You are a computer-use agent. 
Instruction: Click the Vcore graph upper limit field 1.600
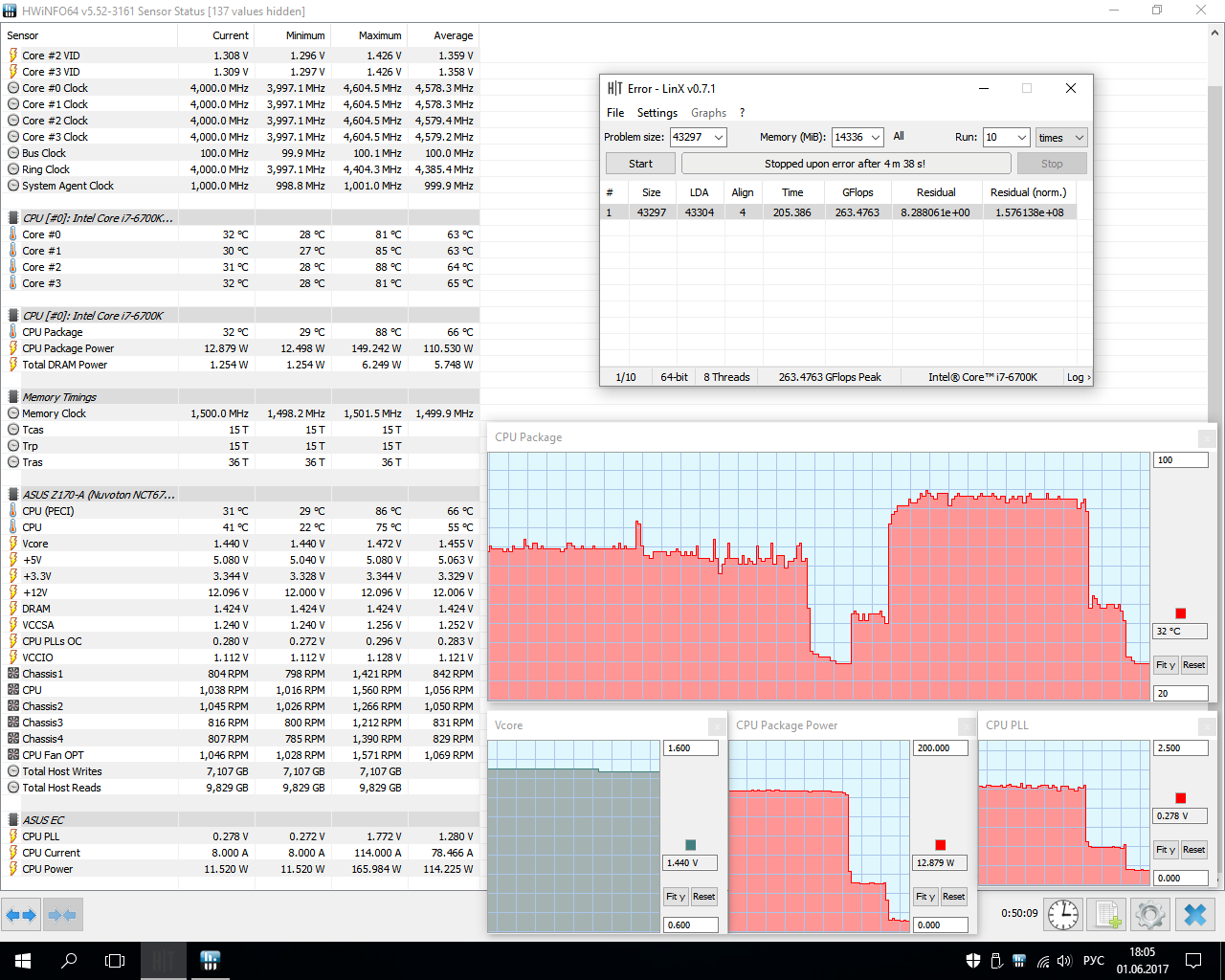pyautogui.click(x=691, y=748)
